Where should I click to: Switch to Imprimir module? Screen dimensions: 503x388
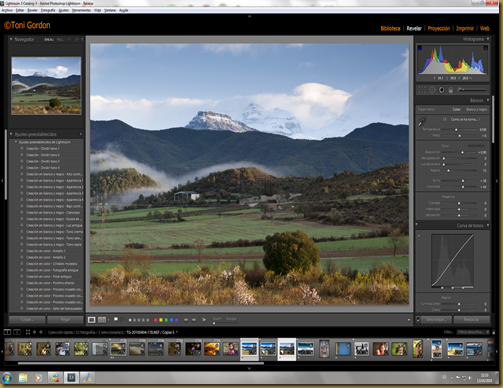tap(465, 28)
